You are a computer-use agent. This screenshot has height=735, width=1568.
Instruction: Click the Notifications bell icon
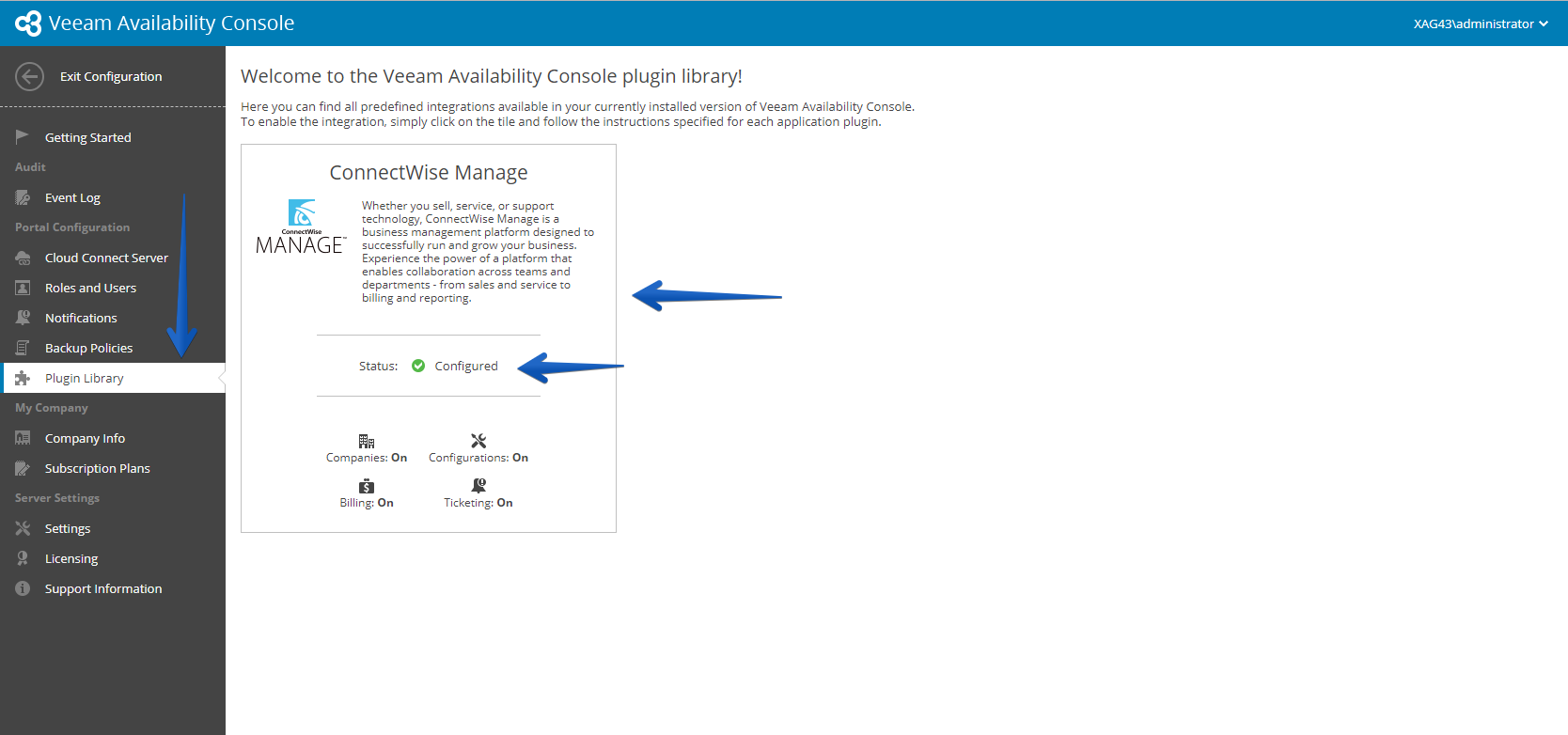click(x=23, y=318)
